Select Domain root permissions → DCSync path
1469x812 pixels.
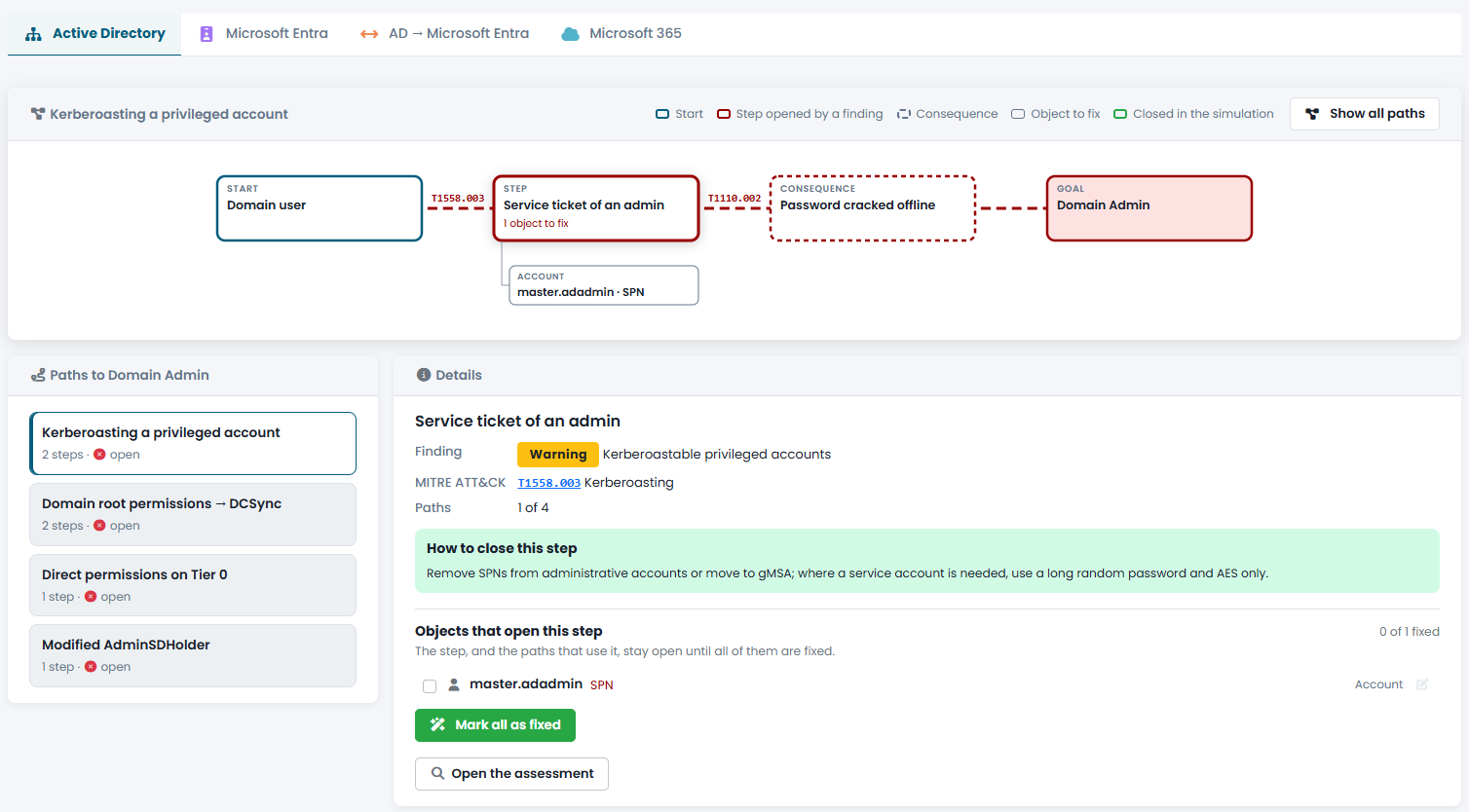(x=193, y=514)
